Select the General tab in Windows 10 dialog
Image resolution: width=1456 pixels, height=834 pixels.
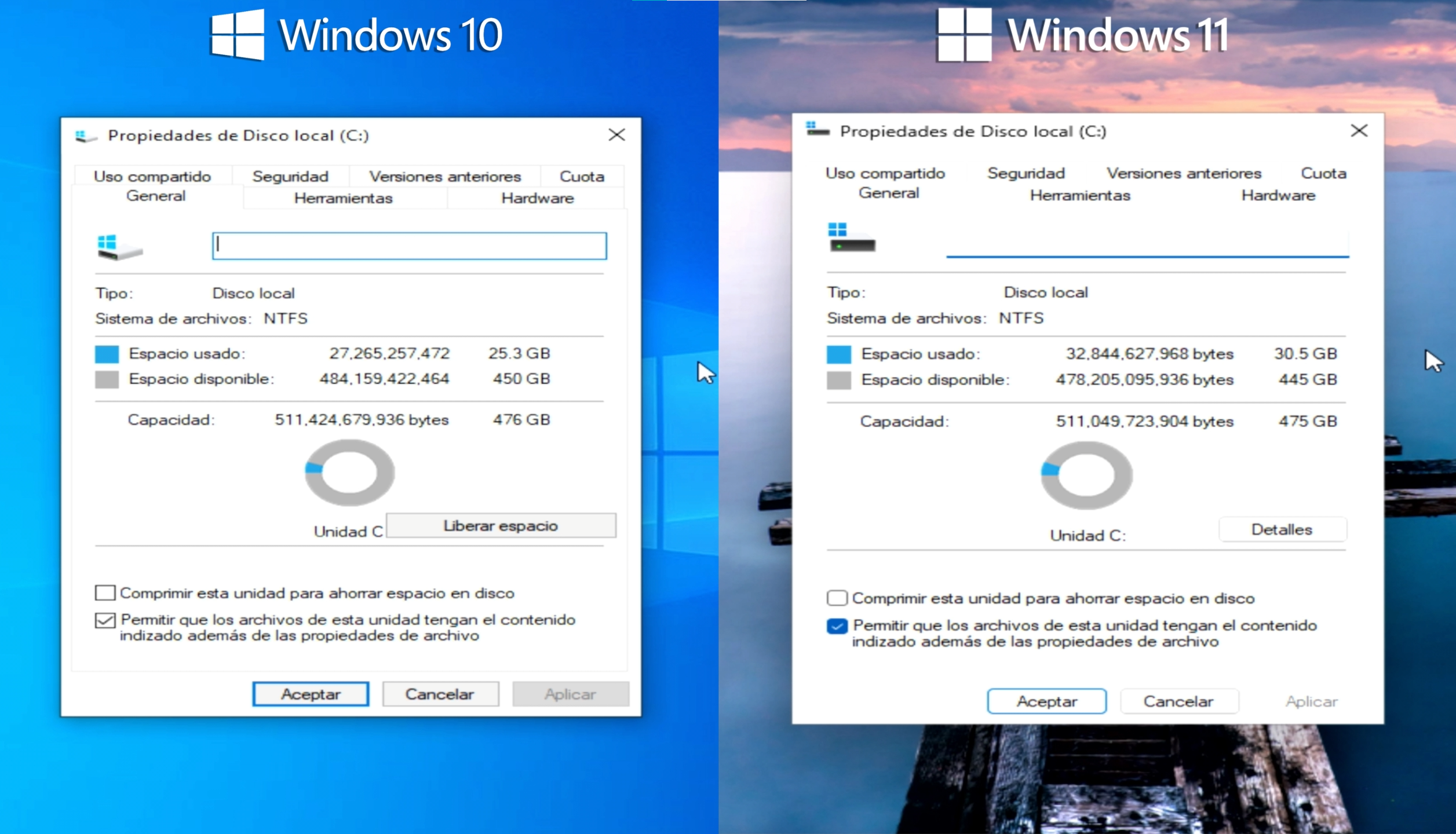click(x=156, y=196)
